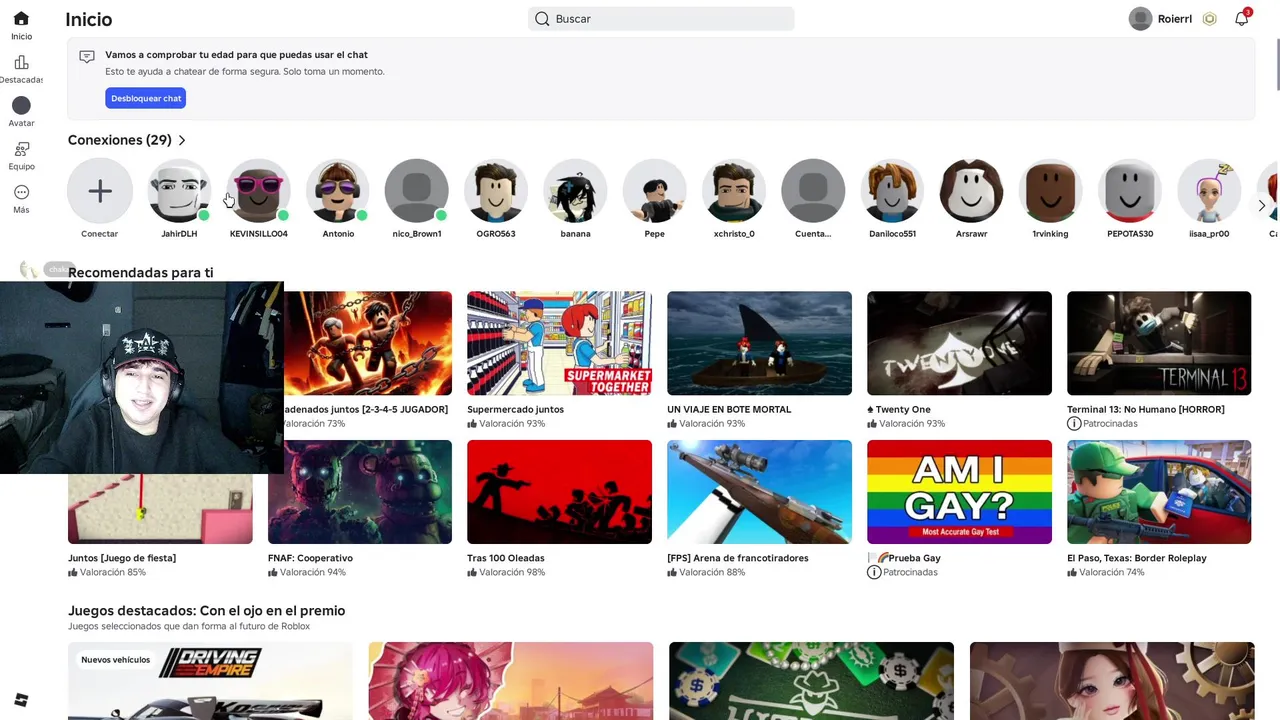Image resolution: width=1280 pixels, height=720 pixels.
Task: Open xchristo_0 connection avatar
Action: coord(734,191)
